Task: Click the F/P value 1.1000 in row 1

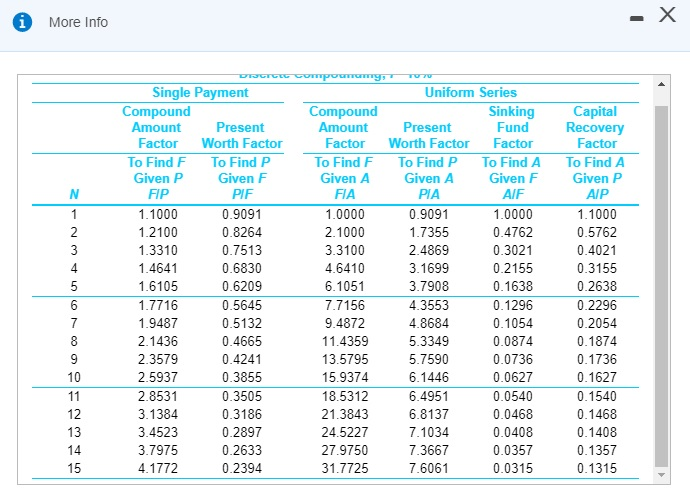Action: [158, 215]
